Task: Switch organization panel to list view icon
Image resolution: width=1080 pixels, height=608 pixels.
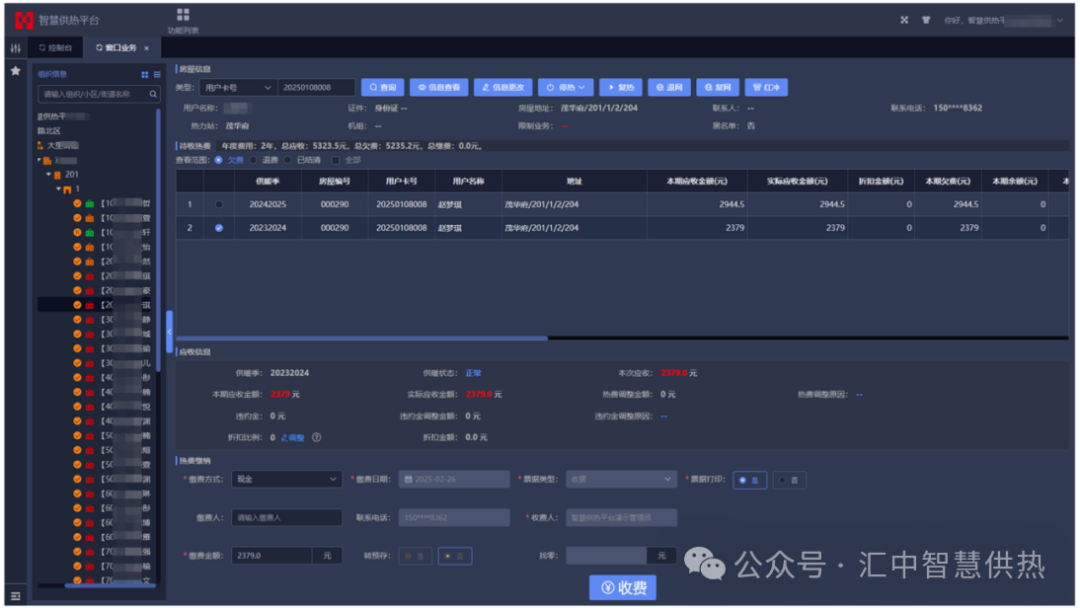Action: pos(157,74)
